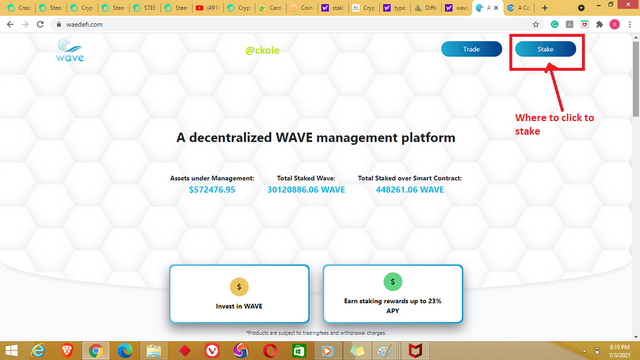Open the Chrome profile avatar
The image size is (640, 360).
[614, 24]
